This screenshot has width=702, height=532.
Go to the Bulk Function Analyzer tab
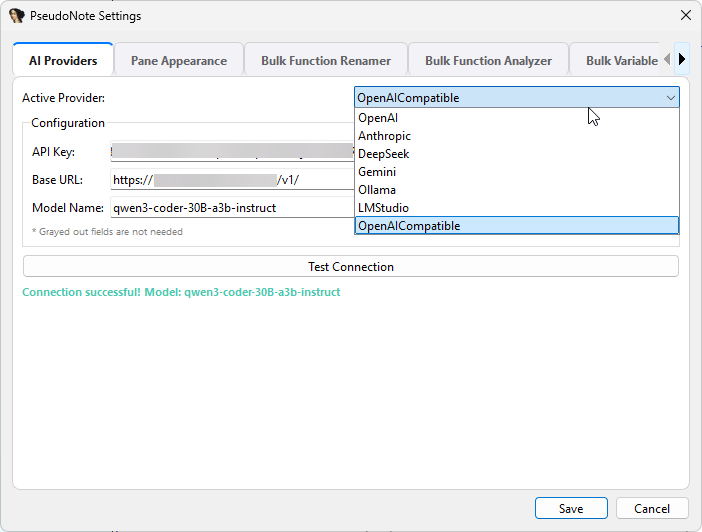click(488, 60)
